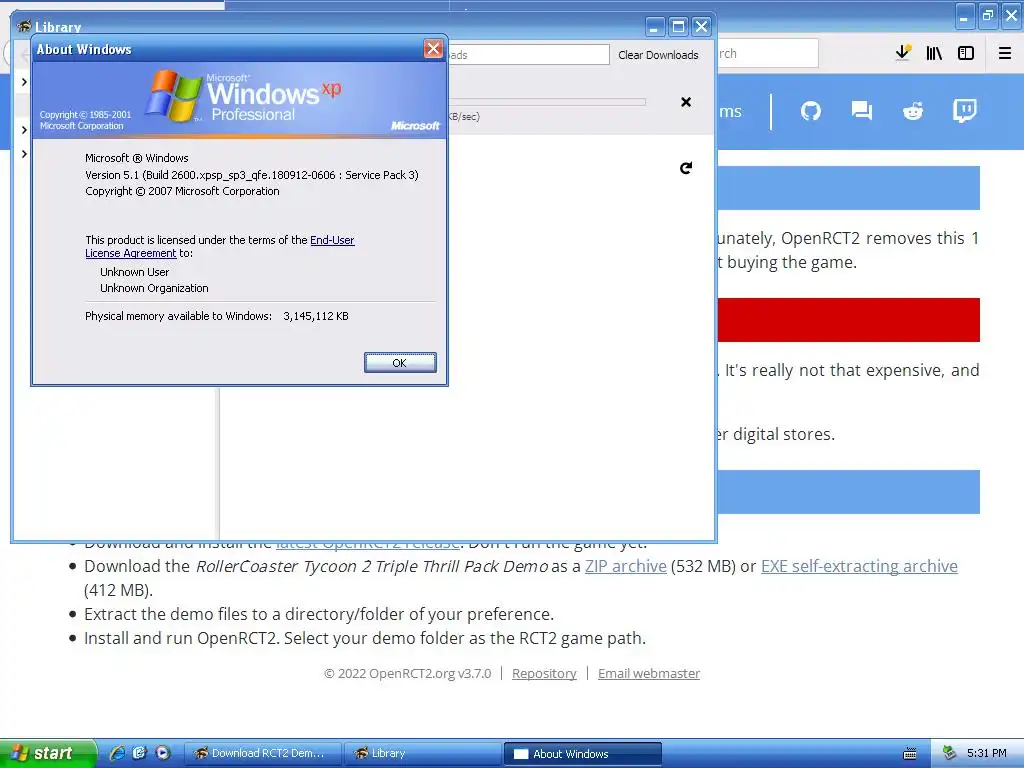
Task: Open the chat forum icon on the site
Action: [x=861, y=111]
